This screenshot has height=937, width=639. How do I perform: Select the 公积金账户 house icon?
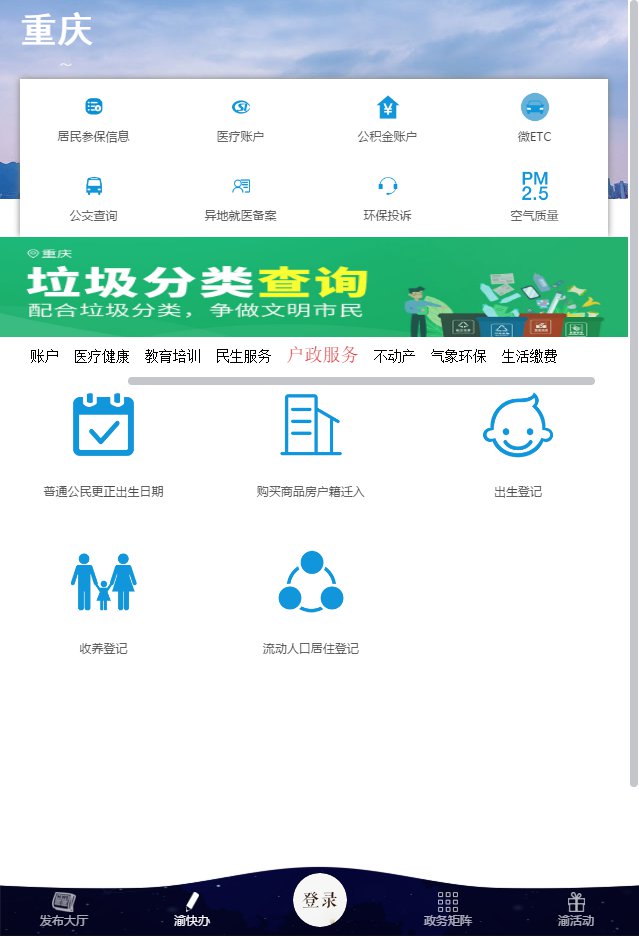[x=387, y=107]
